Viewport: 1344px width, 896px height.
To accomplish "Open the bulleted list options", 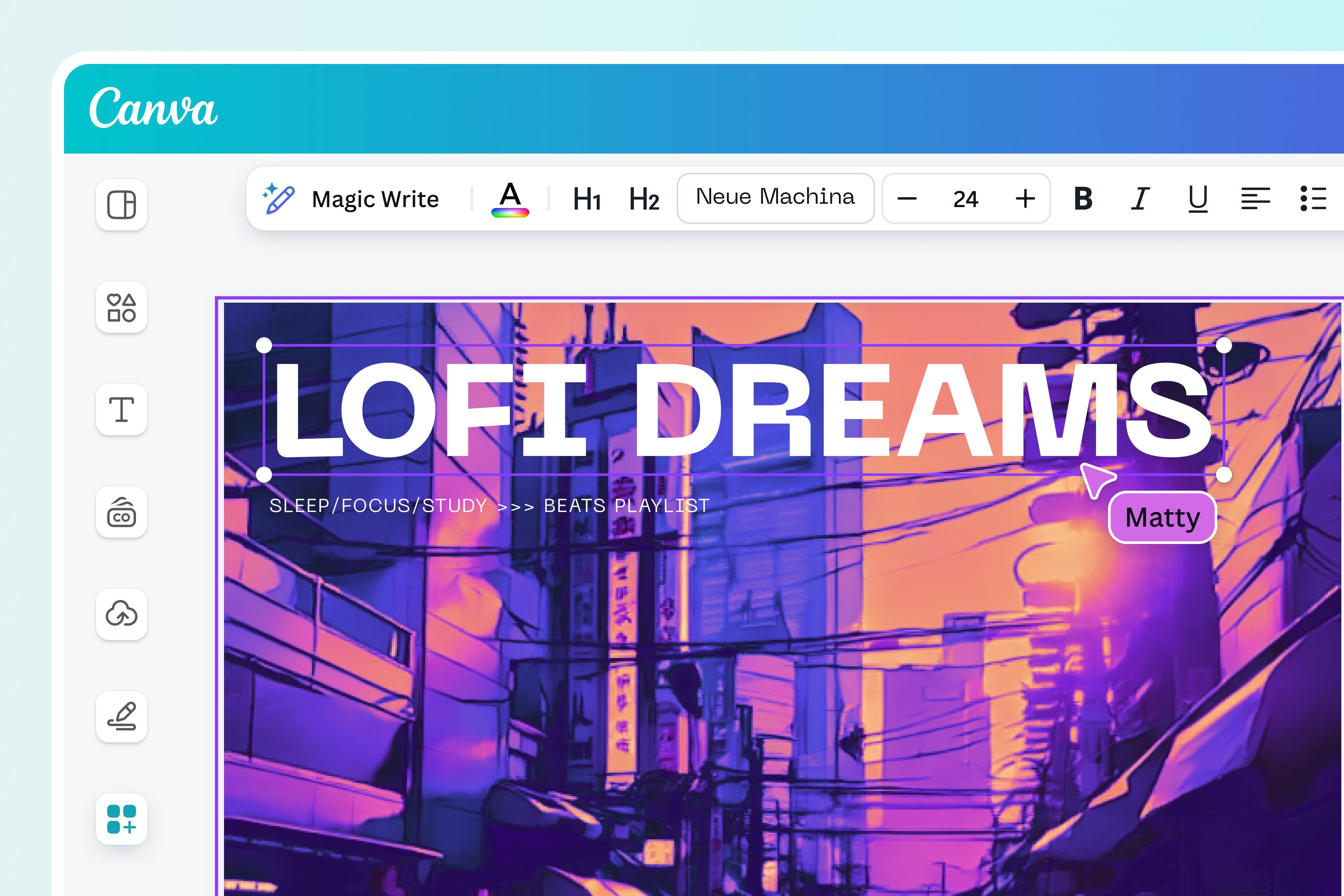I will [1314, 198].
